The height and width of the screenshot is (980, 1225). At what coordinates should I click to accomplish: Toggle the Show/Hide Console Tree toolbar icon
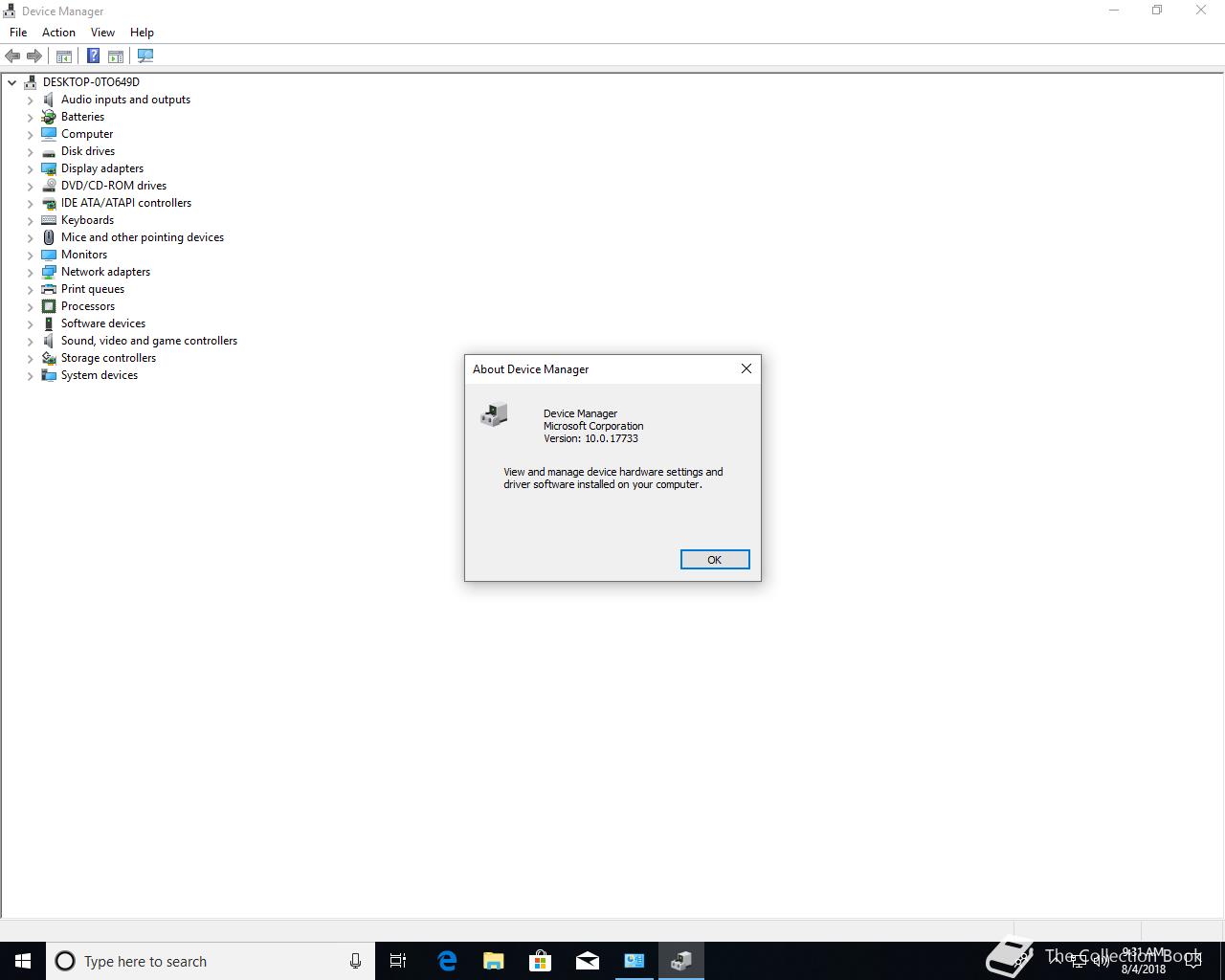click(x=64, y=56)
